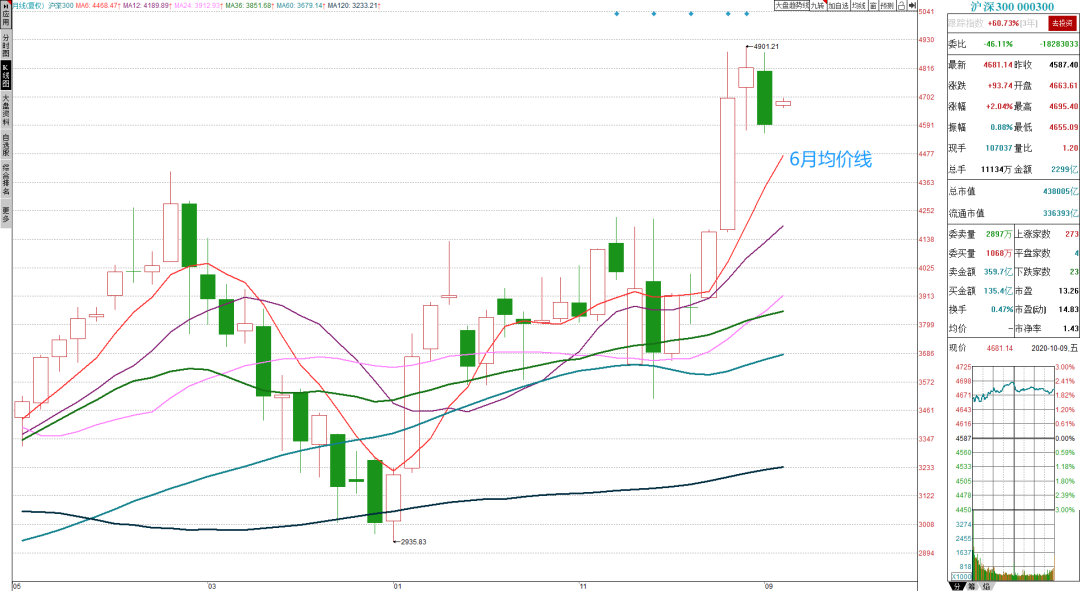Click the 6月均价线 annotation label
1080x591 pixels.
pyautogui.click(x=830, y=159)
